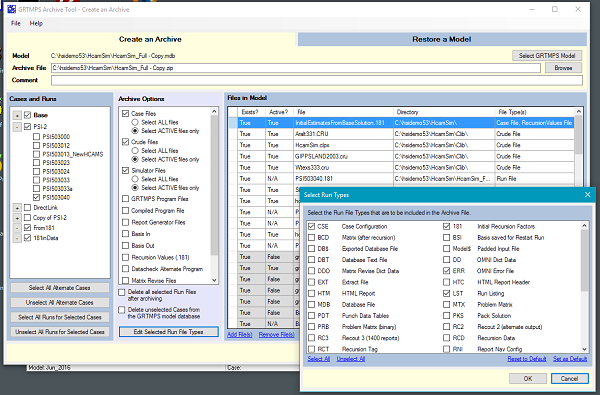The image size is (600, 395).
Task: Check Delete unselected Cases from model database
Action: tap(122, 310)
